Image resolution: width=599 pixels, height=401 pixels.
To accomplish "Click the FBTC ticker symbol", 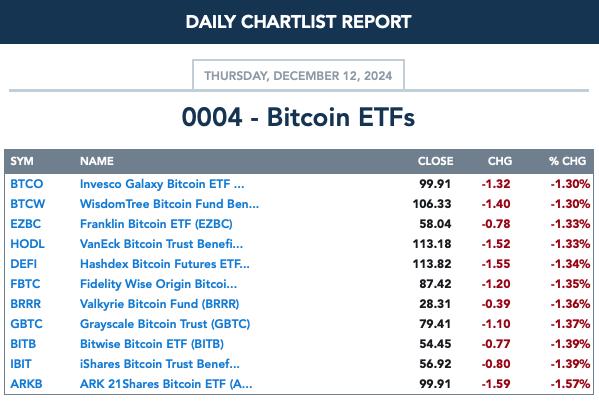I will 25,284.
